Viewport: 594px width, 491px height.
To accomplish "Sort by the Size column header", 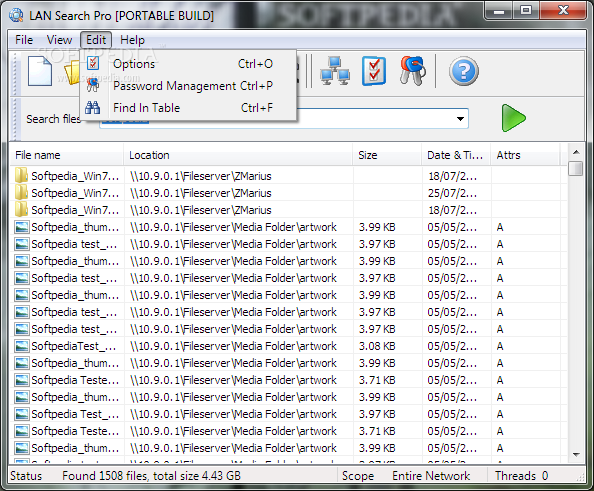I will pyautogui.click(x=388, y=155).
